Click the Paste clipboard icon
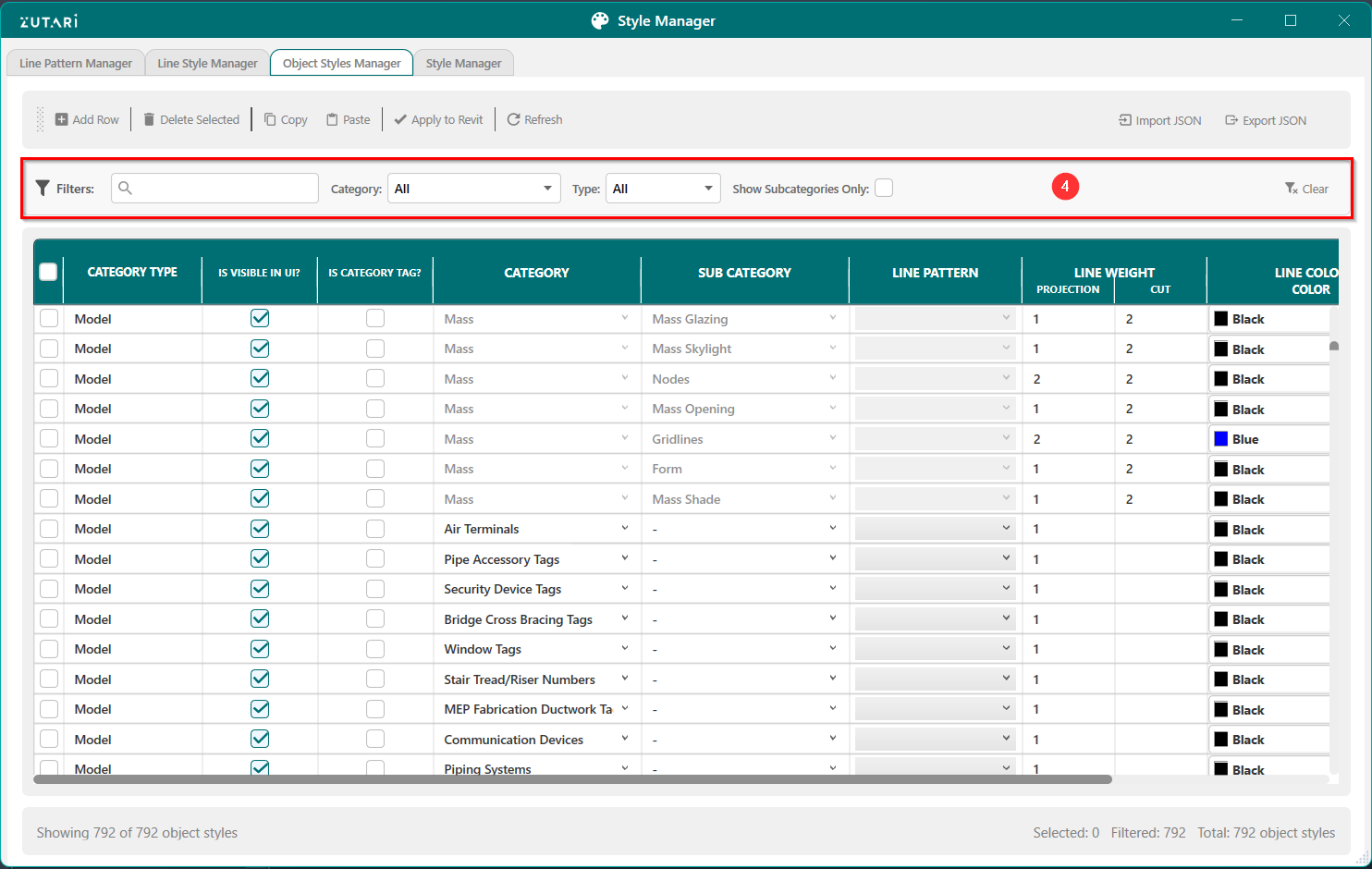 pos(332,119)
